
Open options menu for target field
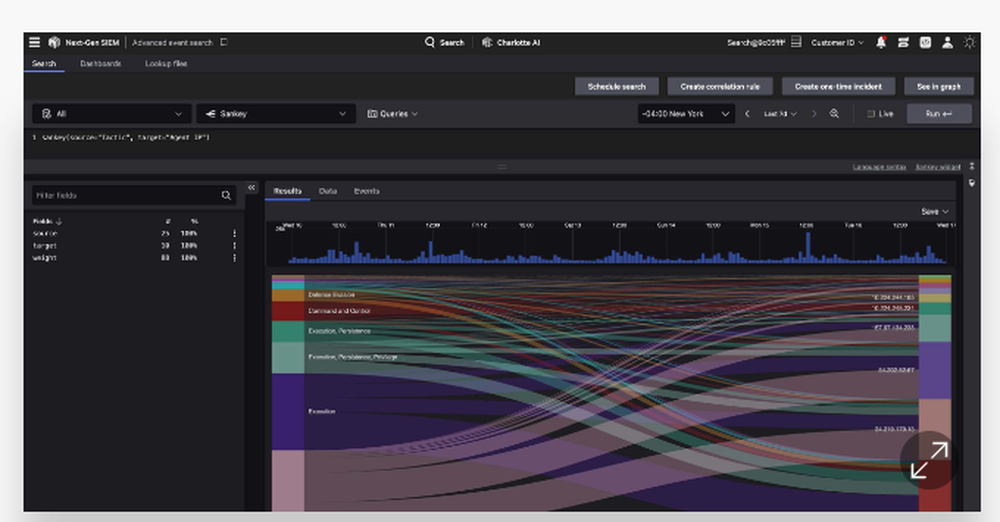[x=235, y=246]
